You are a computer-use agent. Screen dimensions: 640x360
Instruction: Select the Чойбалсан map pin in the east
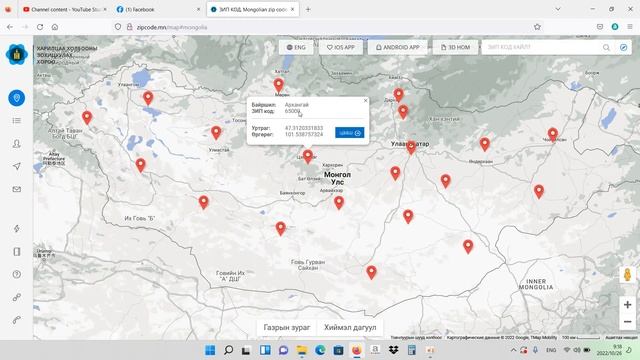(x=553, y=134)
